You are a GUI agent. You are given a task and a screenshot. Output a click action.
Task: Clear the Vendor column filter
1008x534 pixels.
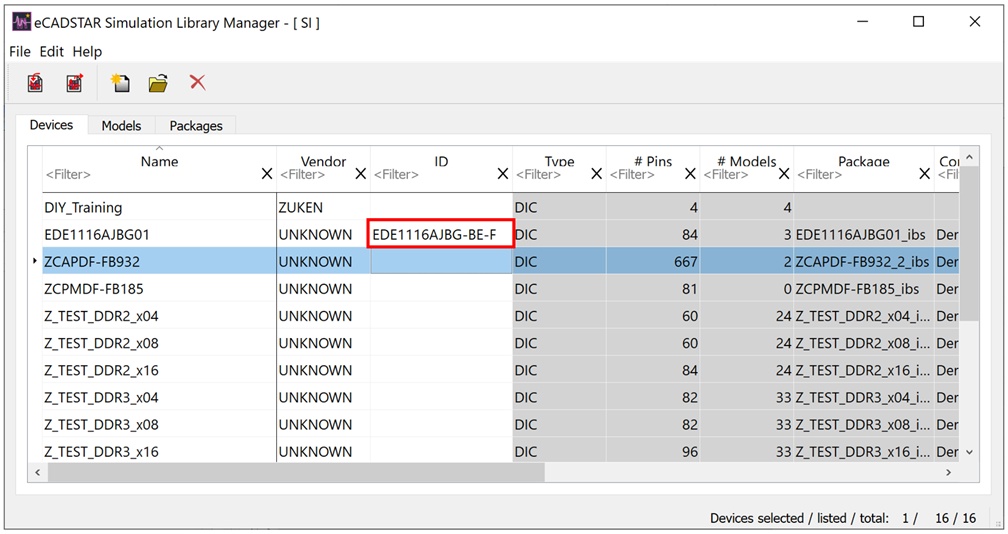[361, 174]
